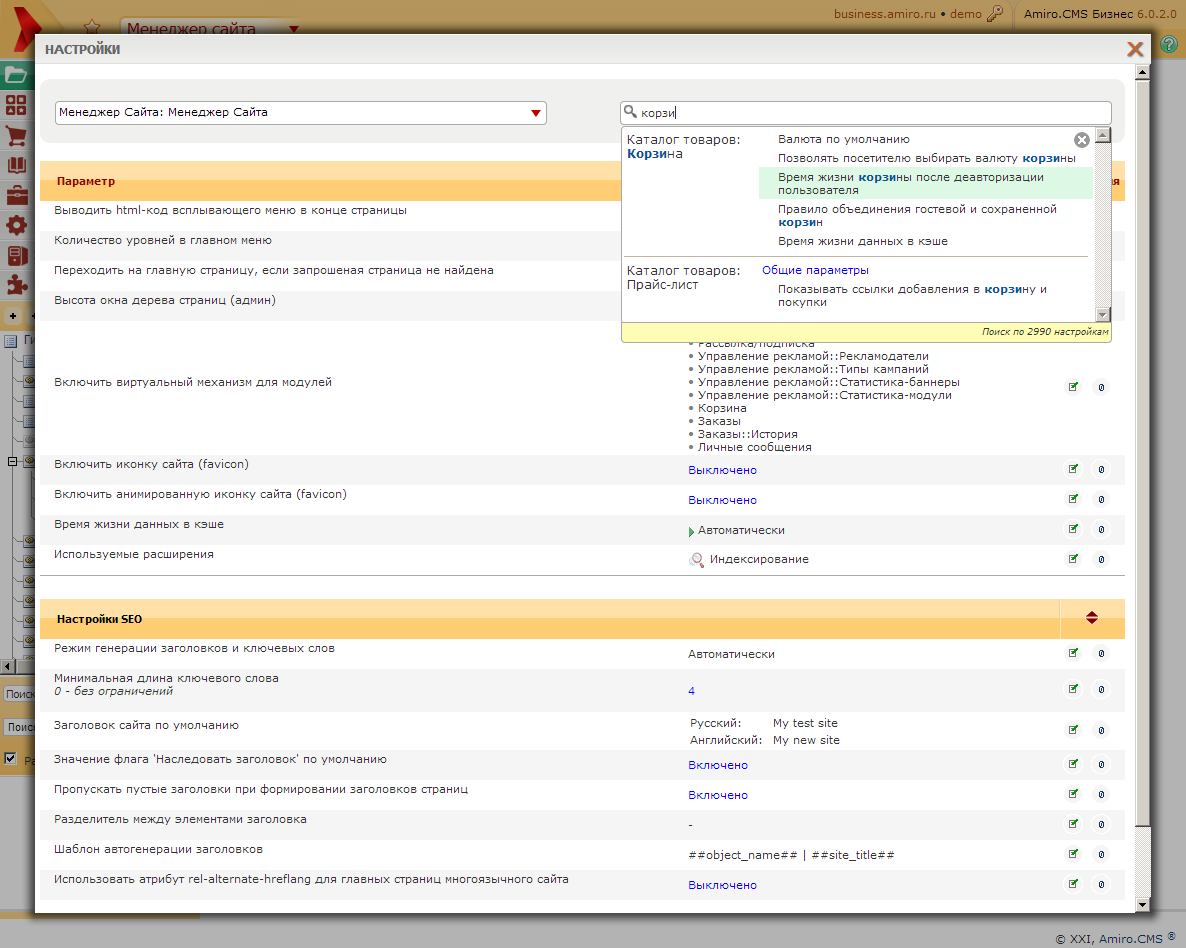The image size is (1186, 948).
Task: Toggle 'Пропускать пустые заголовки' value Включено
Action: 717,795
